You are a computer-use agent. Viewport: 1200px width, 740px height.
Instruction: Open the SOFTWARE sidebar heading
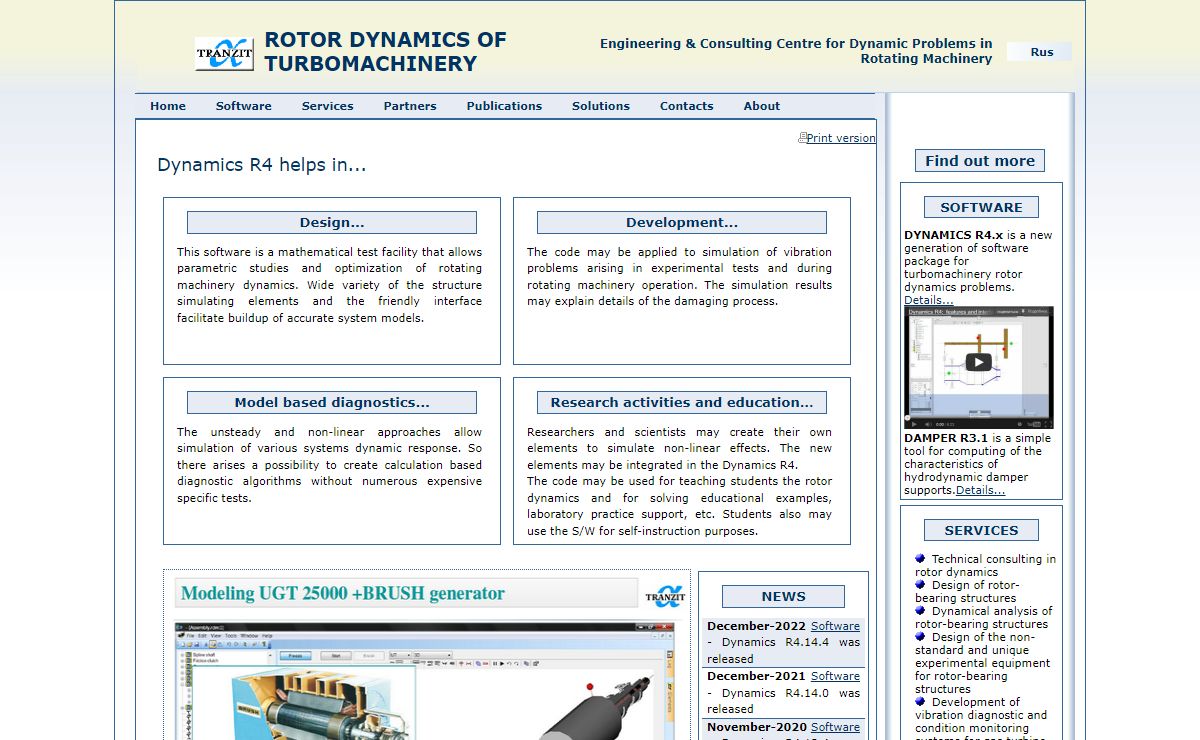click(x=981, y=208)
